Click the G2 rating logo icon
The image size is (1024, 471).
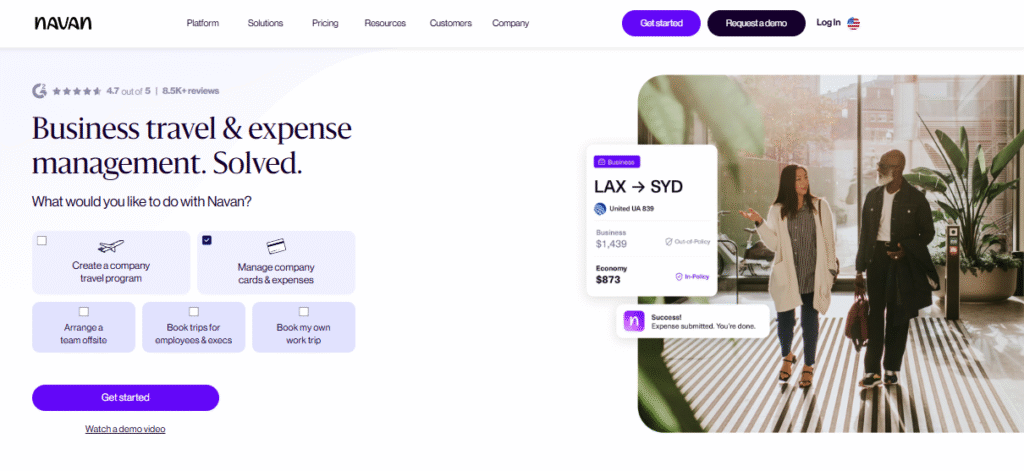(x=39, y=91)
